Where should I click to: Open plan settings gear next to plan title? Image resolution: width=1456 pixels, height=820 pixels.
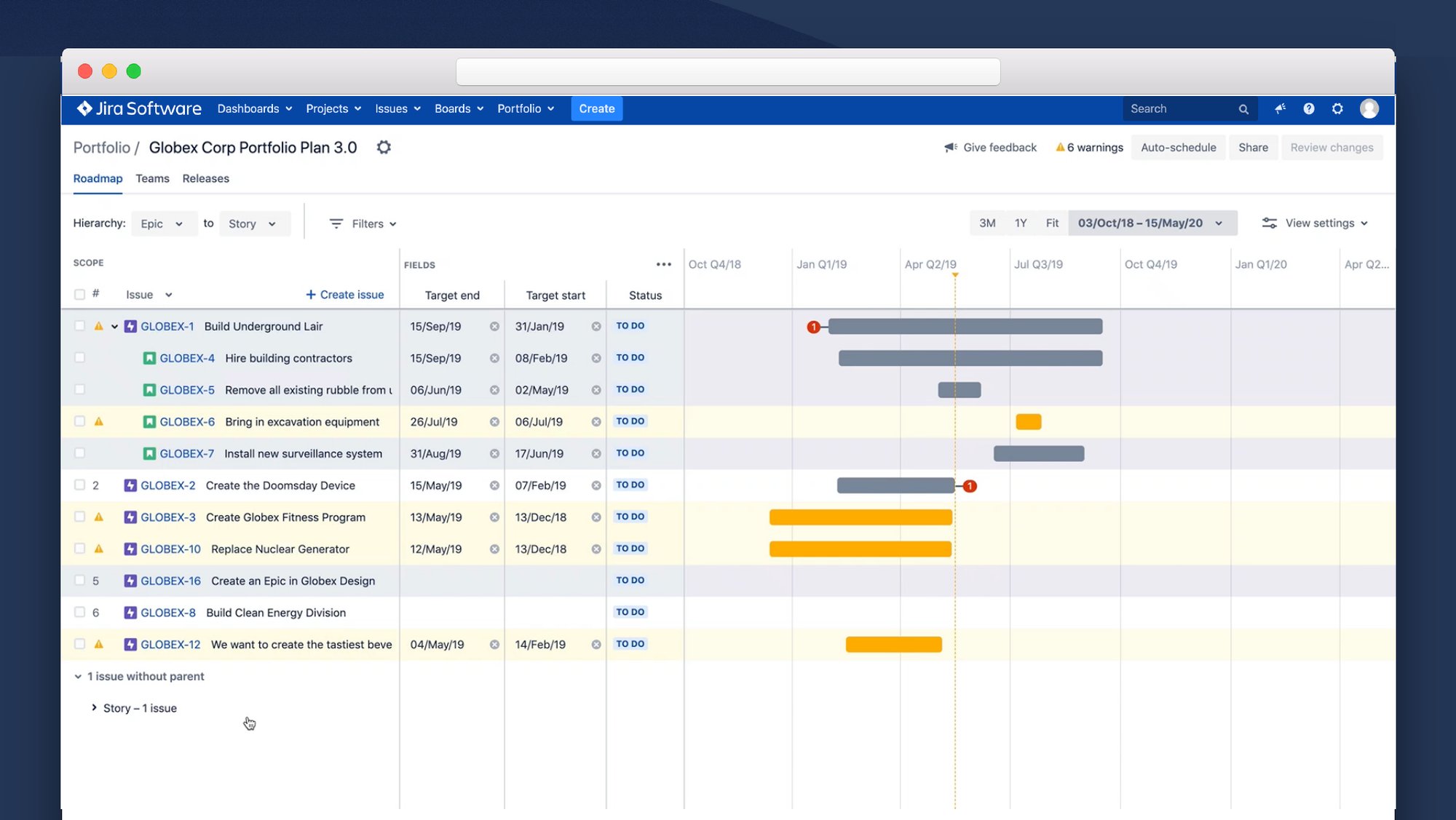384,148
